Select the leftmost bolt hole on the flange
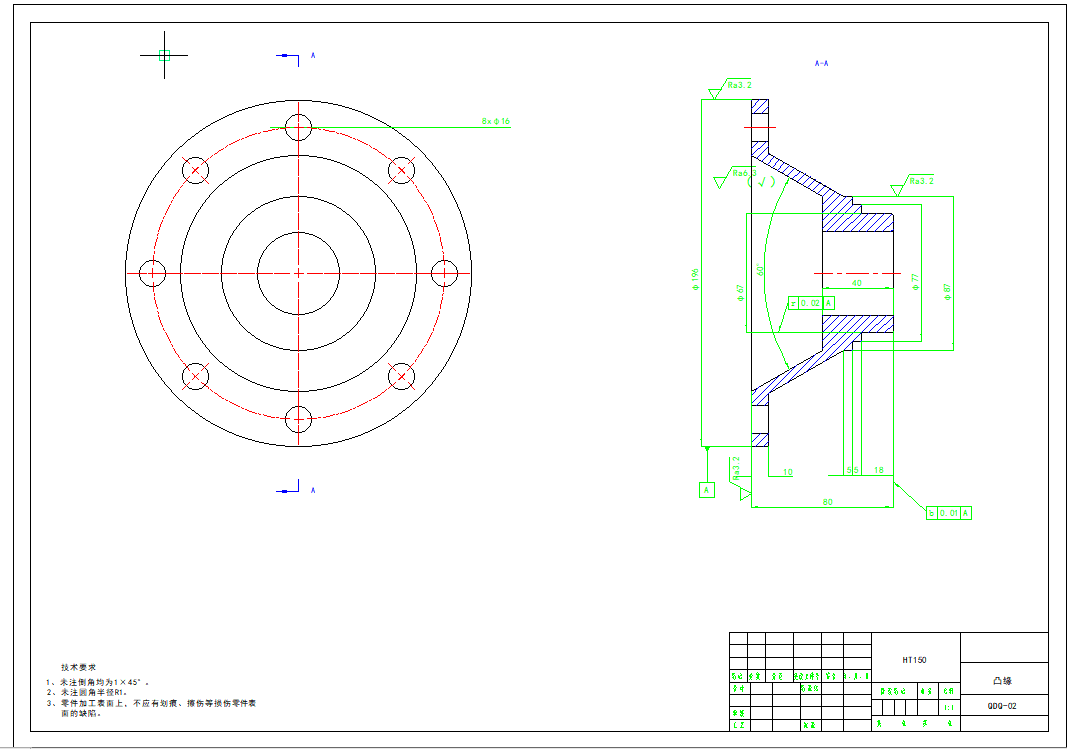 (x=152, y=272)
